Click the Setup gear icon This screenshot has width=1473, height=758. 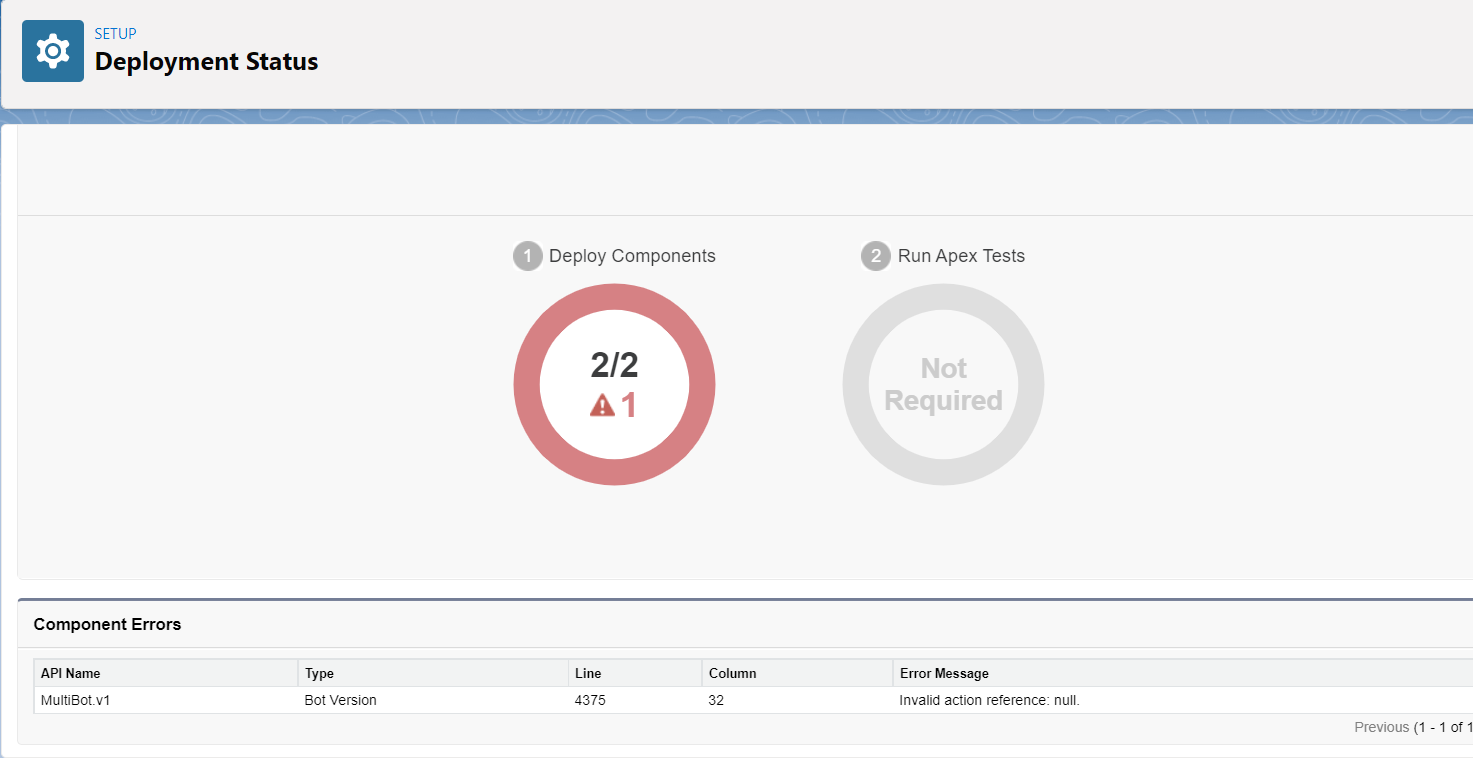coord(53,51)
